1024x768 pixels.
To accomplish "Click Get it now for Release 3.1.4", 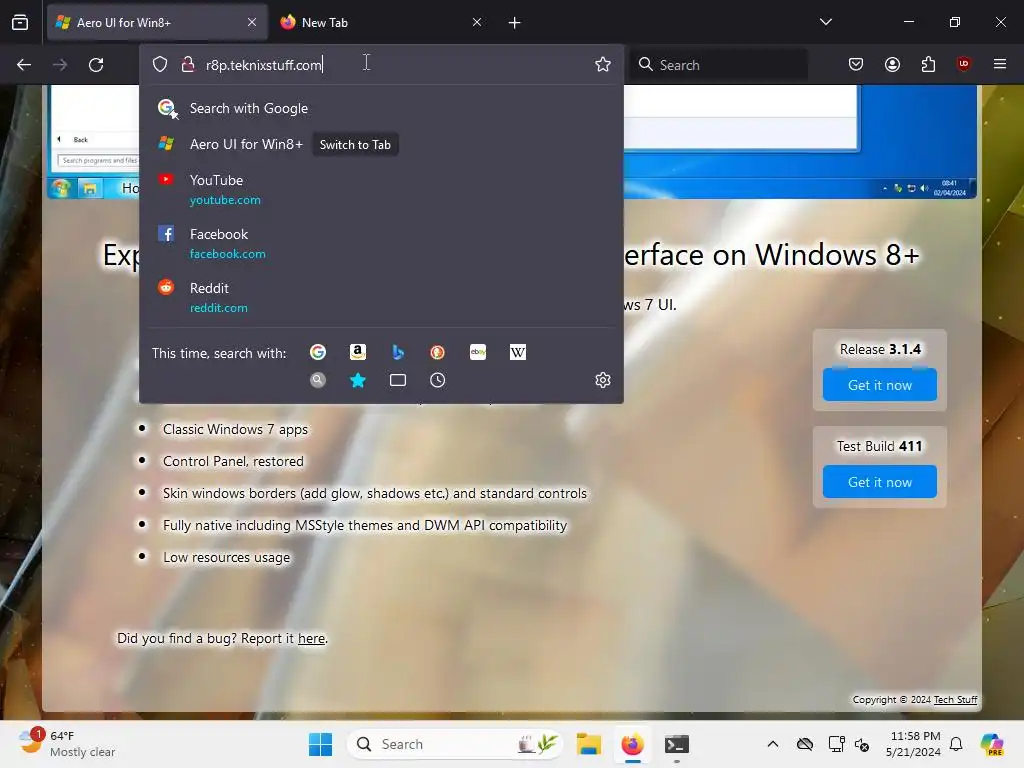I will pyautogui.click(x=880, y=385).
